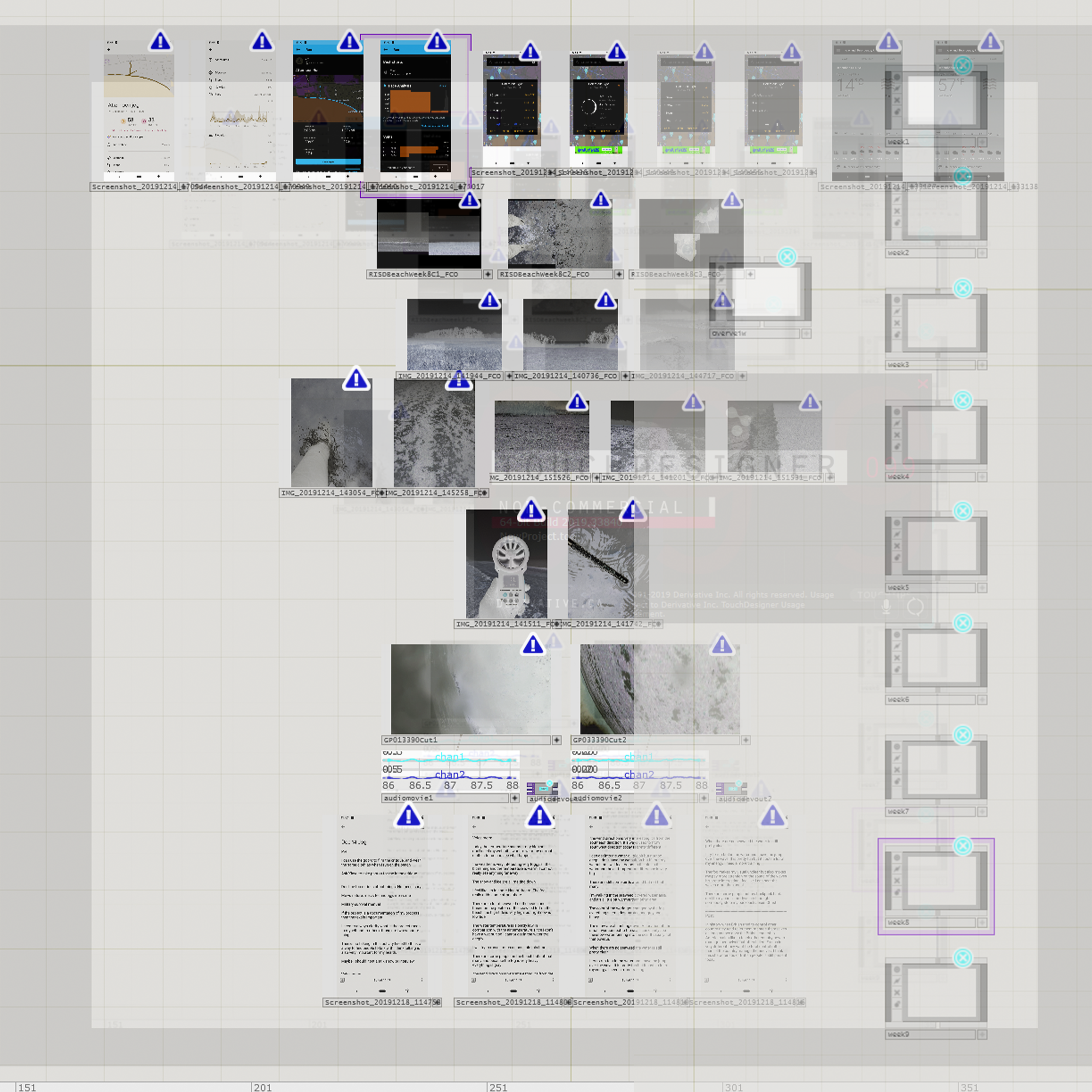Click timeline frame marker 201
Screen dimensions: 1092x1092
(263, 1087)
